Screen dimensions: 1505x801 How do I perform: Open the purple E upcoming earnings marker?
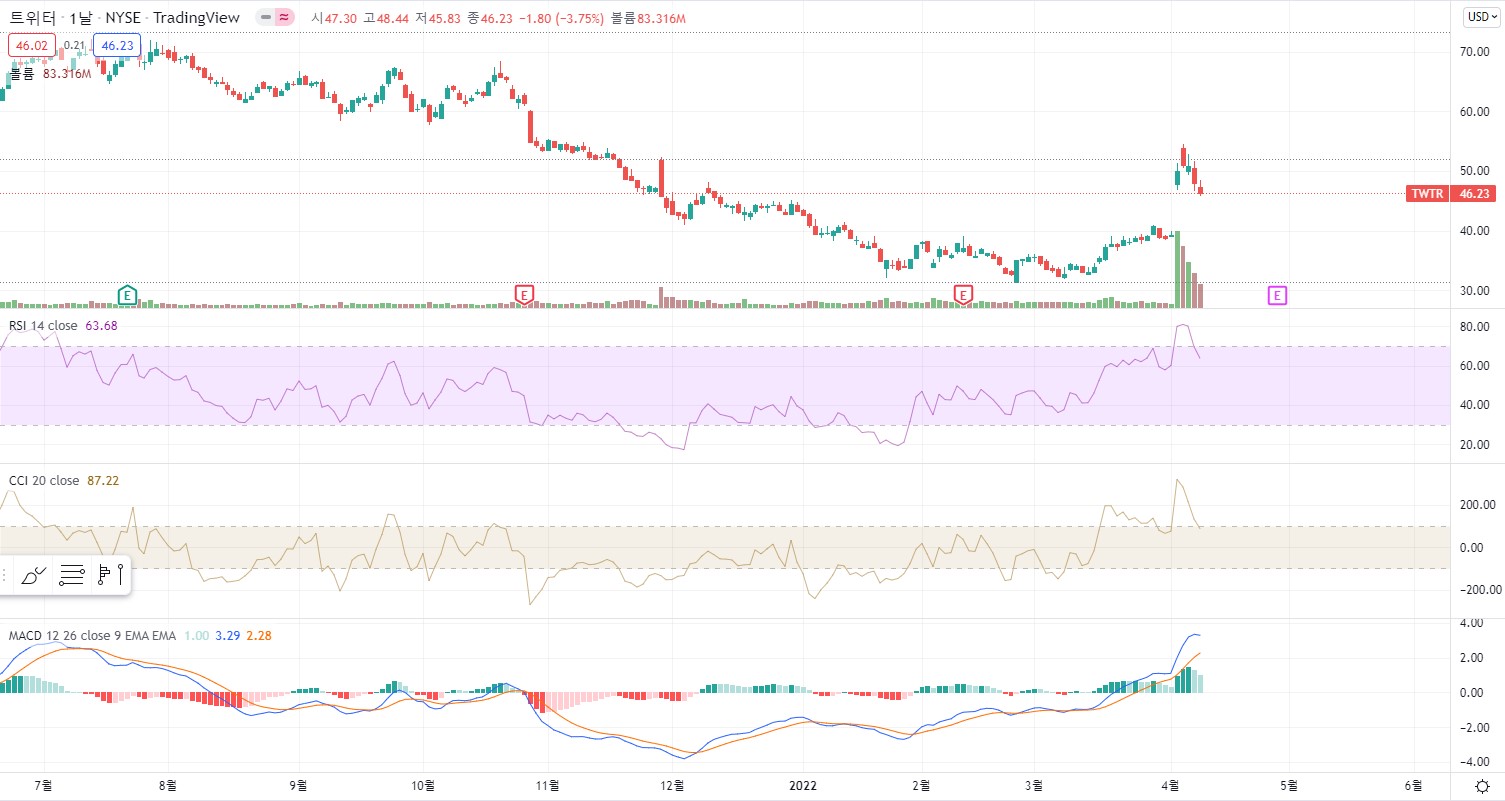[x=1277, y=294]
